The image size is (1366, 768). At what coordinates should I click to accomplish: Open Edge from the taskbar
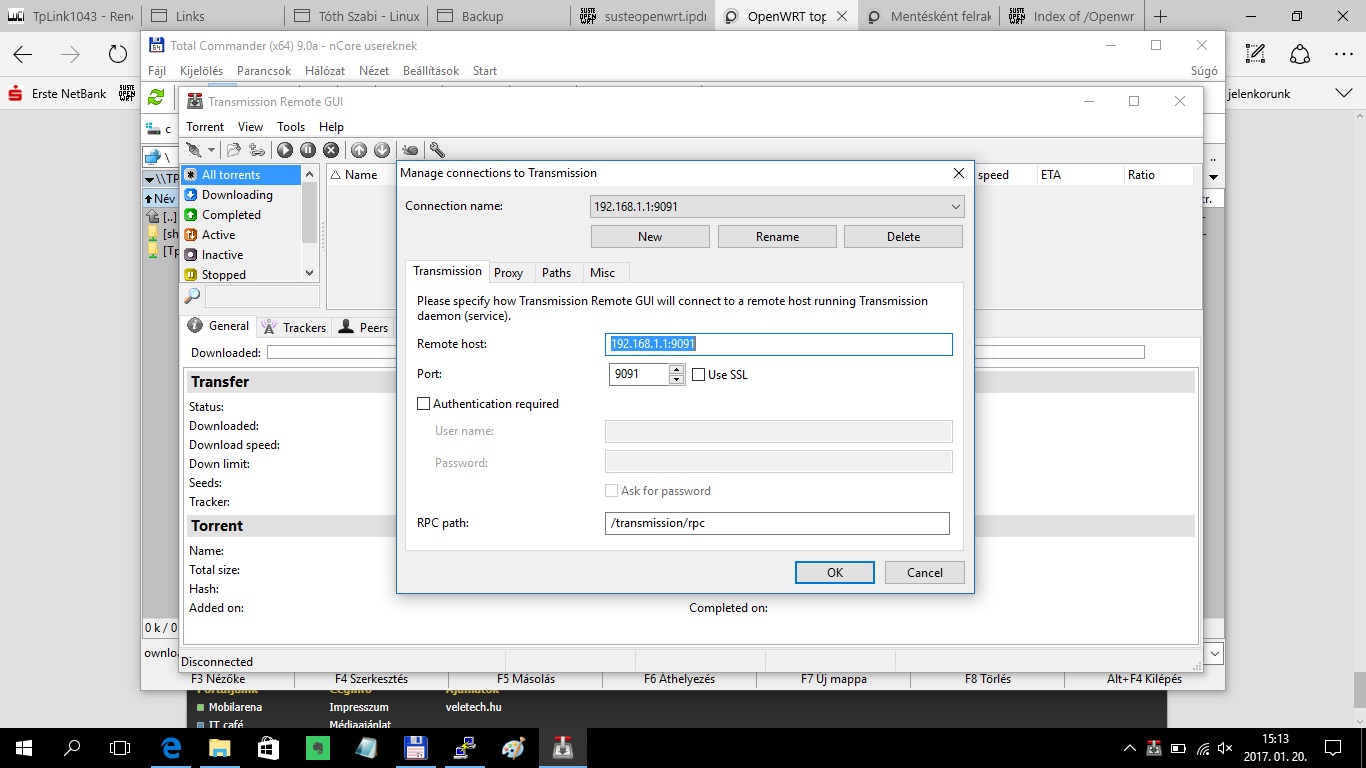[x=170, y=747]
